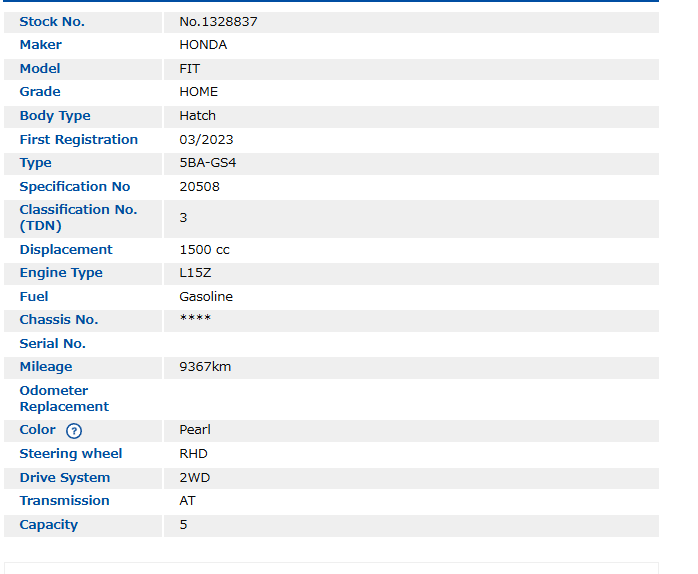Click the Classification No. (TDN) label

pos(78,218)
